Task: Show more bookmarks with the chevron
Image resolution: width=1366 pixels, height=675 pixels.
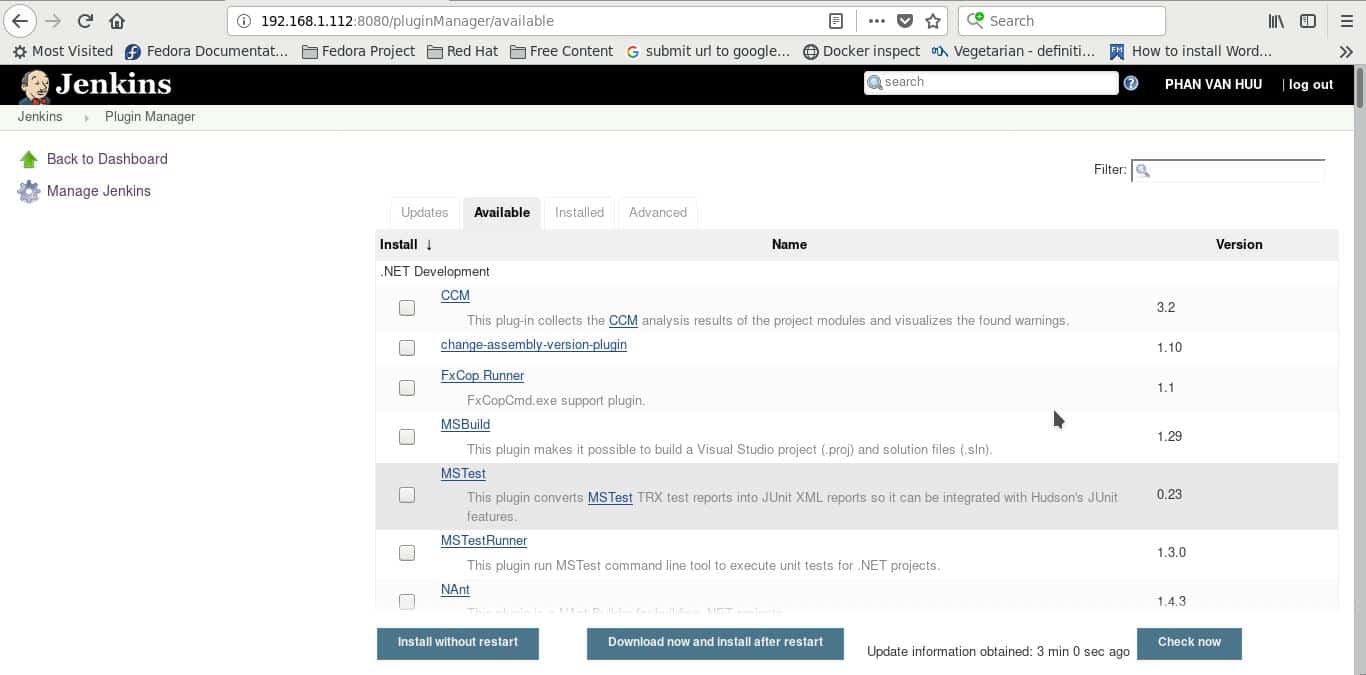Action: (1346, 51)
